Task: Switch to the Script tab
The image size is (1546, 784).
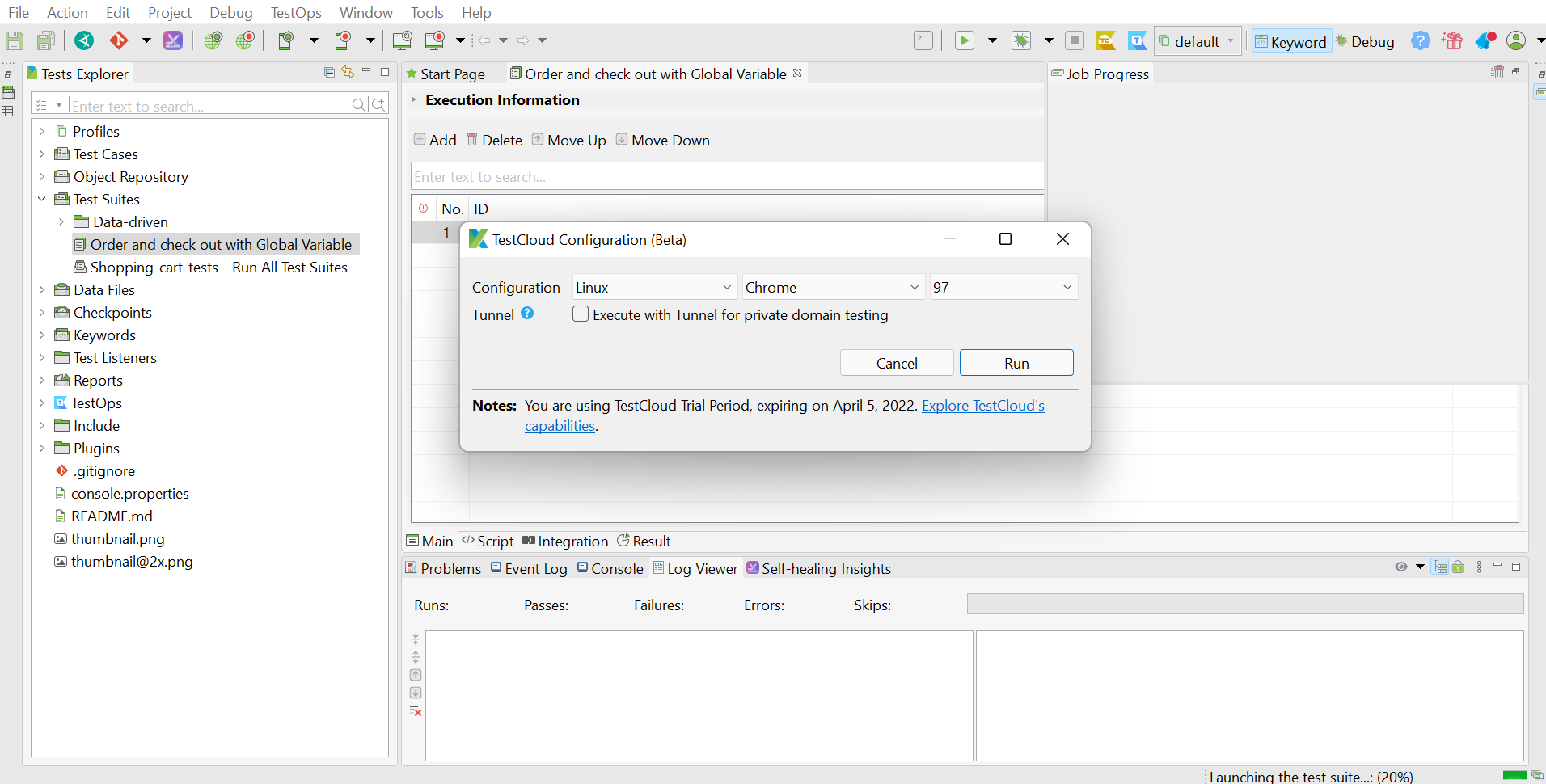Action: tap(488, 541)
